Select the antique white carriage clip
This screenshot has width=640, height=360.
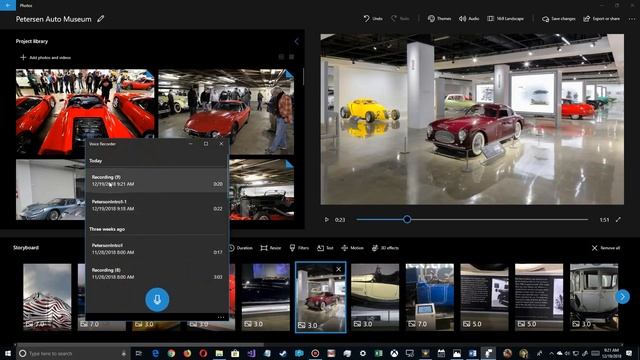[594, 297]
